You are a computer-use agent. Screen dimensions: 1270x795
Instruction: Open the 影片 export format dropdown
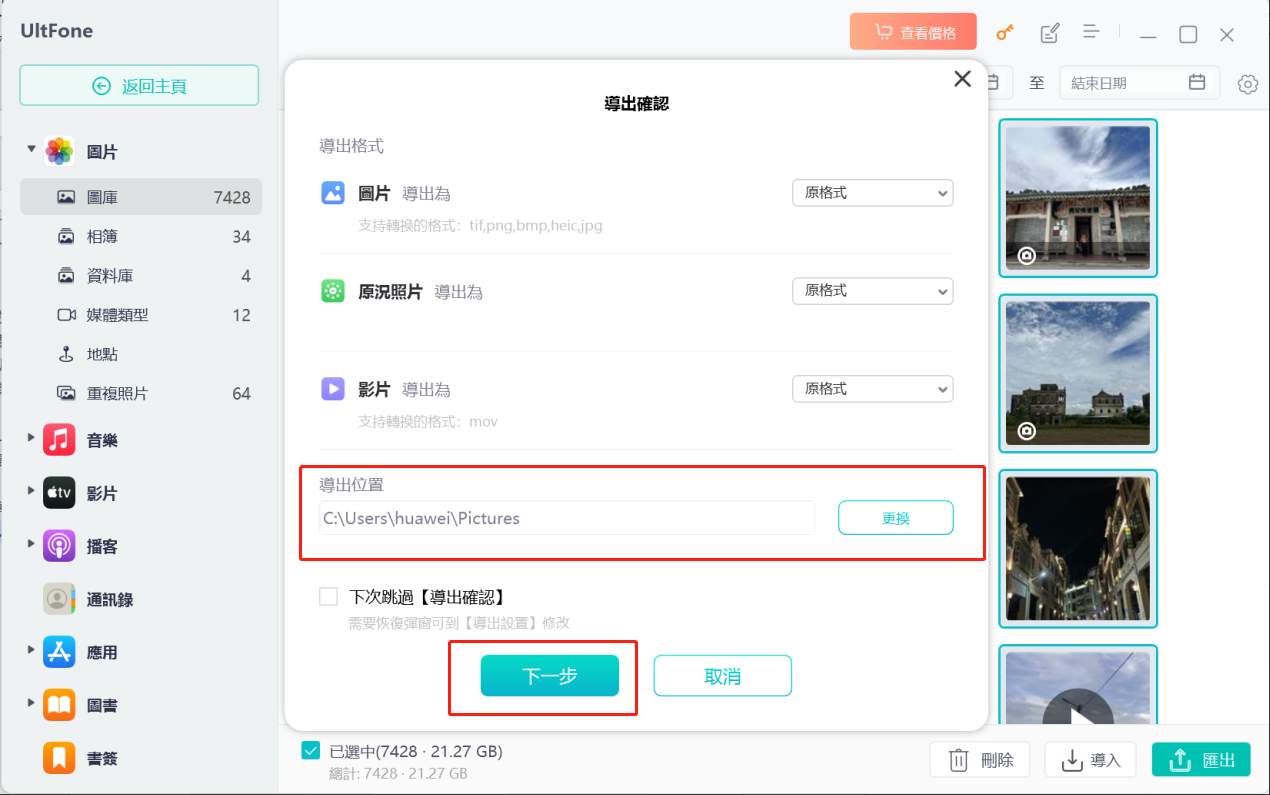pos(872,388)
